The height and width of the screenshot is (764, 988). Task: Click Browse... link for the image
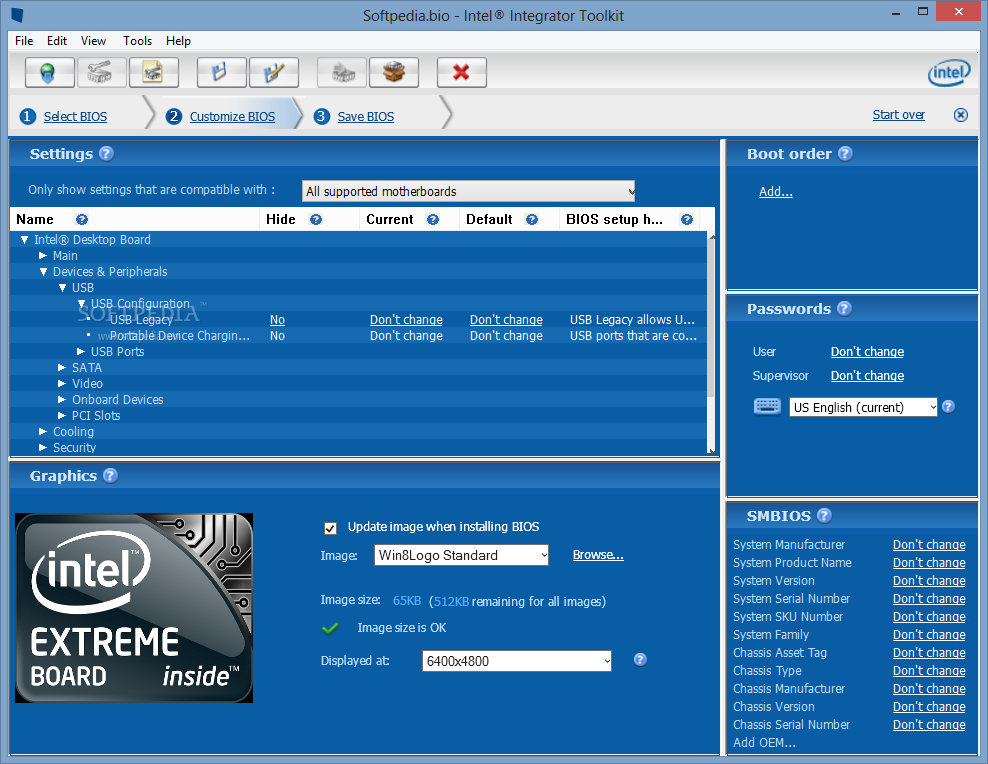point(598,555)
